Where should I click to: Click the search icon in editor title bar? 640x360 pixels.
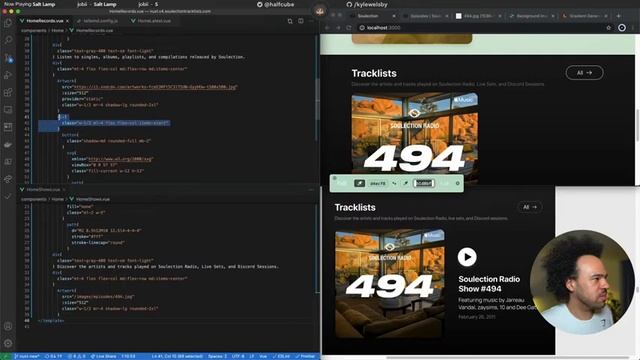[x=290, y=21]
